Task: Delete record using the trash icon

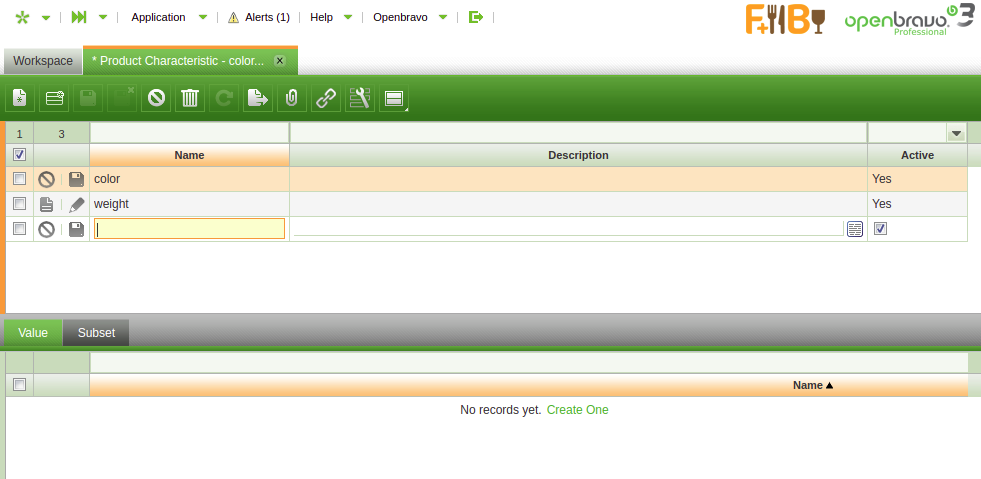Action: (x=190, y=98)
